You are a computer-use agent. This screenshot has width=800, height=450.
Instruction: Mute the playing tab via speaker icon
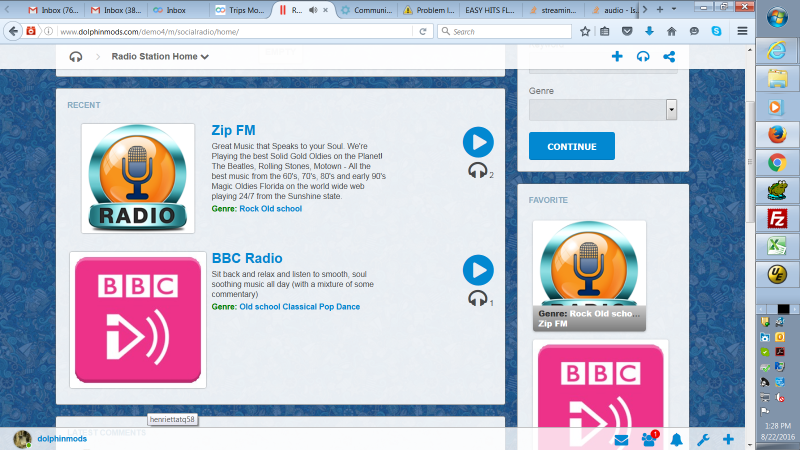[x=313, y=10]
